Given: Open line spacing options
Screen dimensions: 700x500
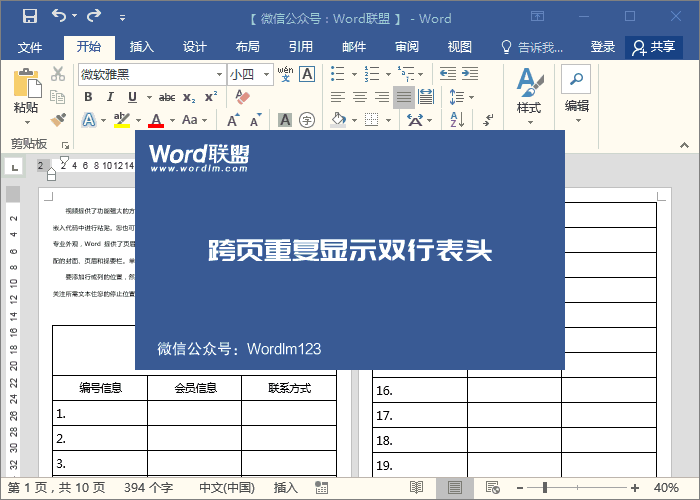Looking at the screenshot, I should (x=461, y=97).
